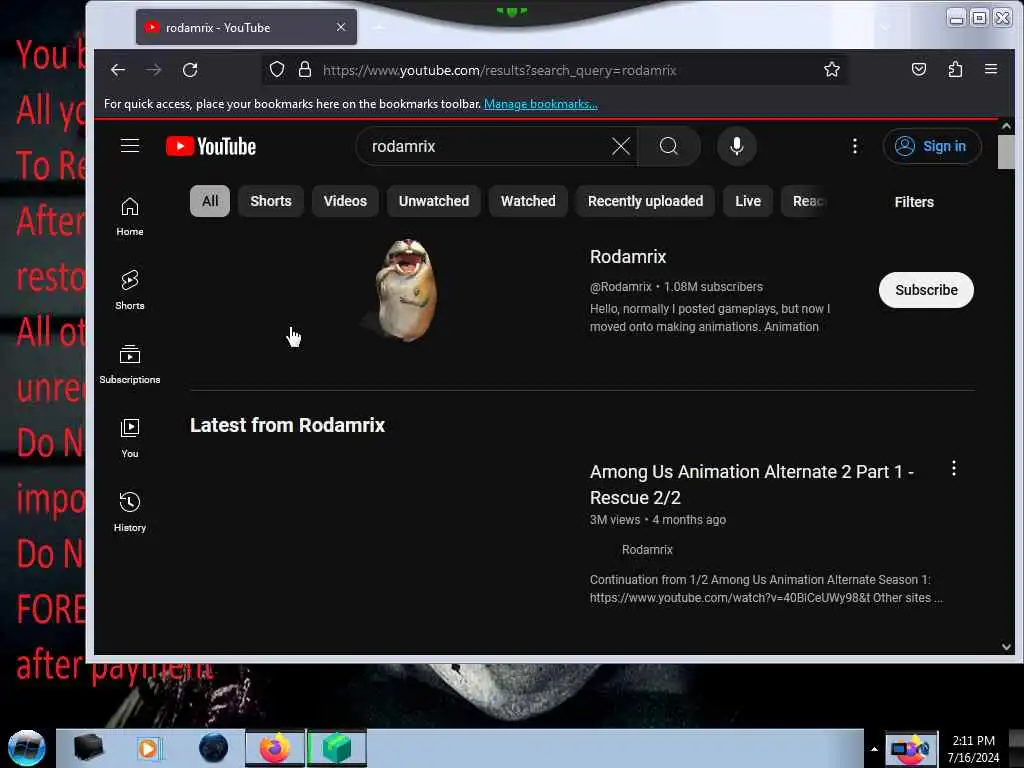Image resolution: width=1024 pixels, height=768 pixels.
Task: Click the Rodamrix uploader name under video
Action: (x=647, y=550)
